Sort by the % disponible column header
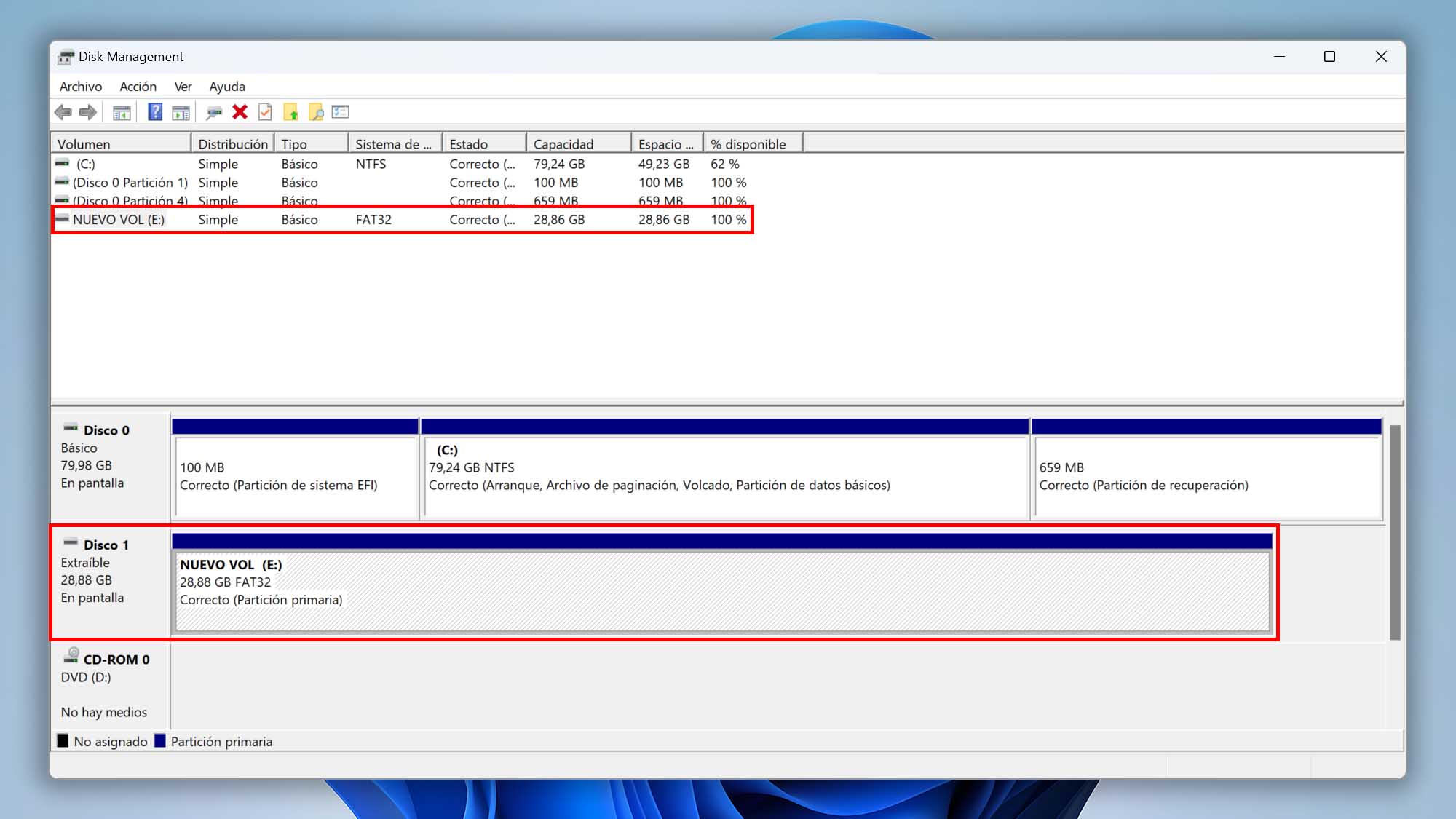 [753, 144]
